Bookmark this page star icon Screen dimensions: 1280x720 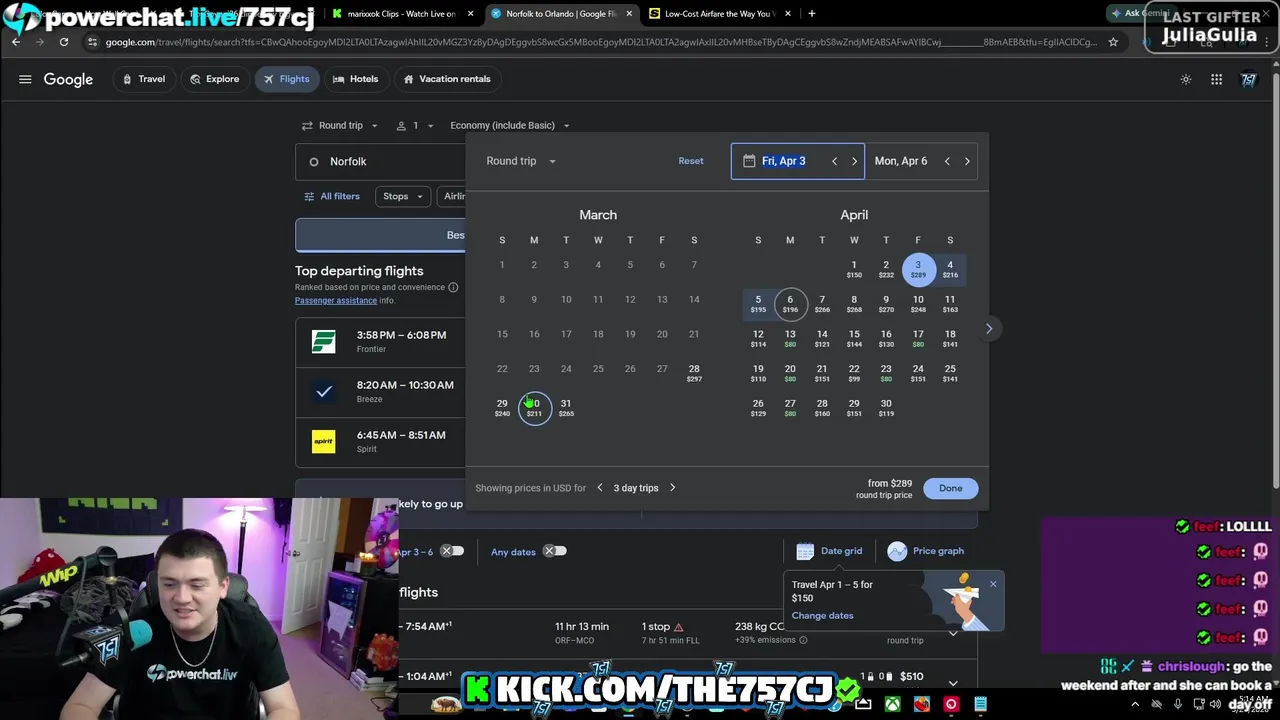1113,42
